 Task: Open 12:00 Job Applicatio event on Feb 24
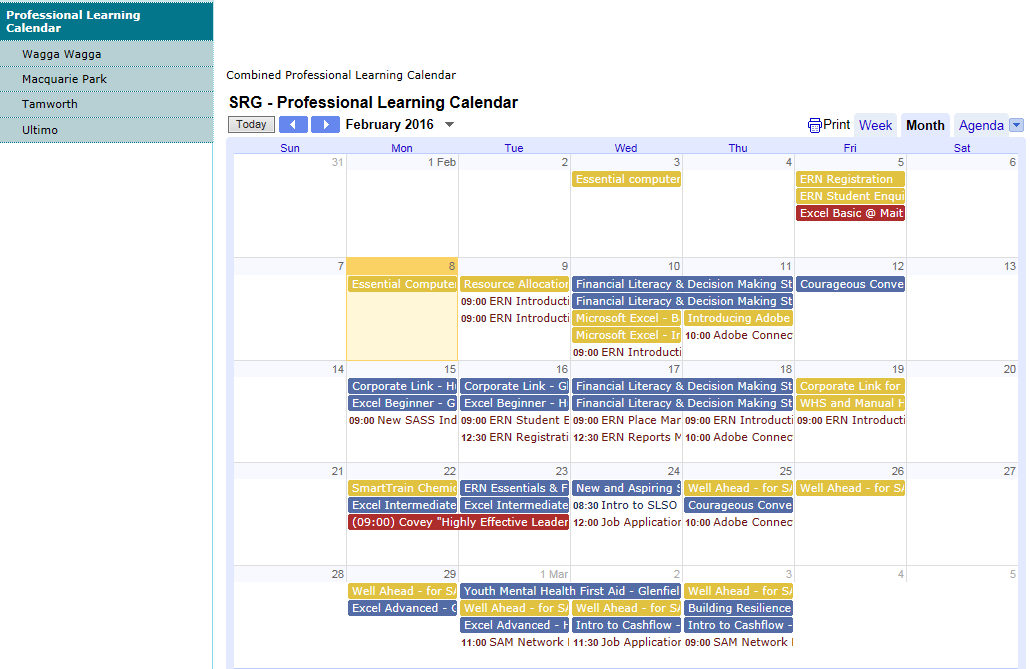click(x=626, y=522)
